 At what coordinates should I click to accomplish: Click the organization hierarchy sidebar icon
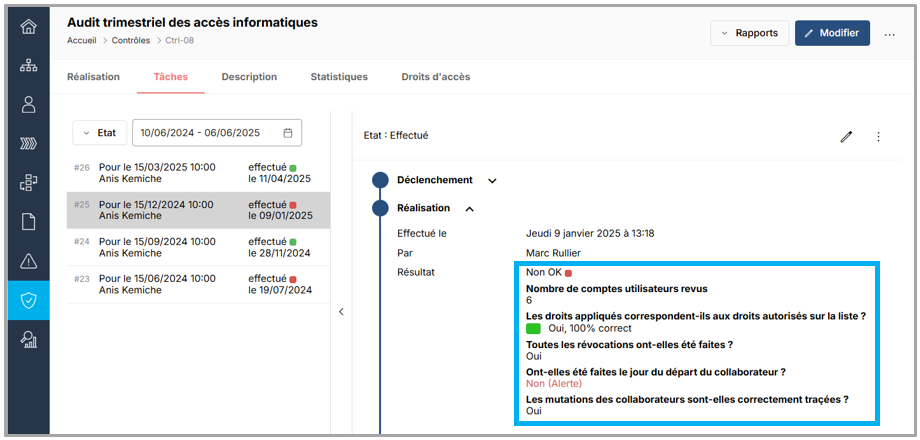pos(28,66)
